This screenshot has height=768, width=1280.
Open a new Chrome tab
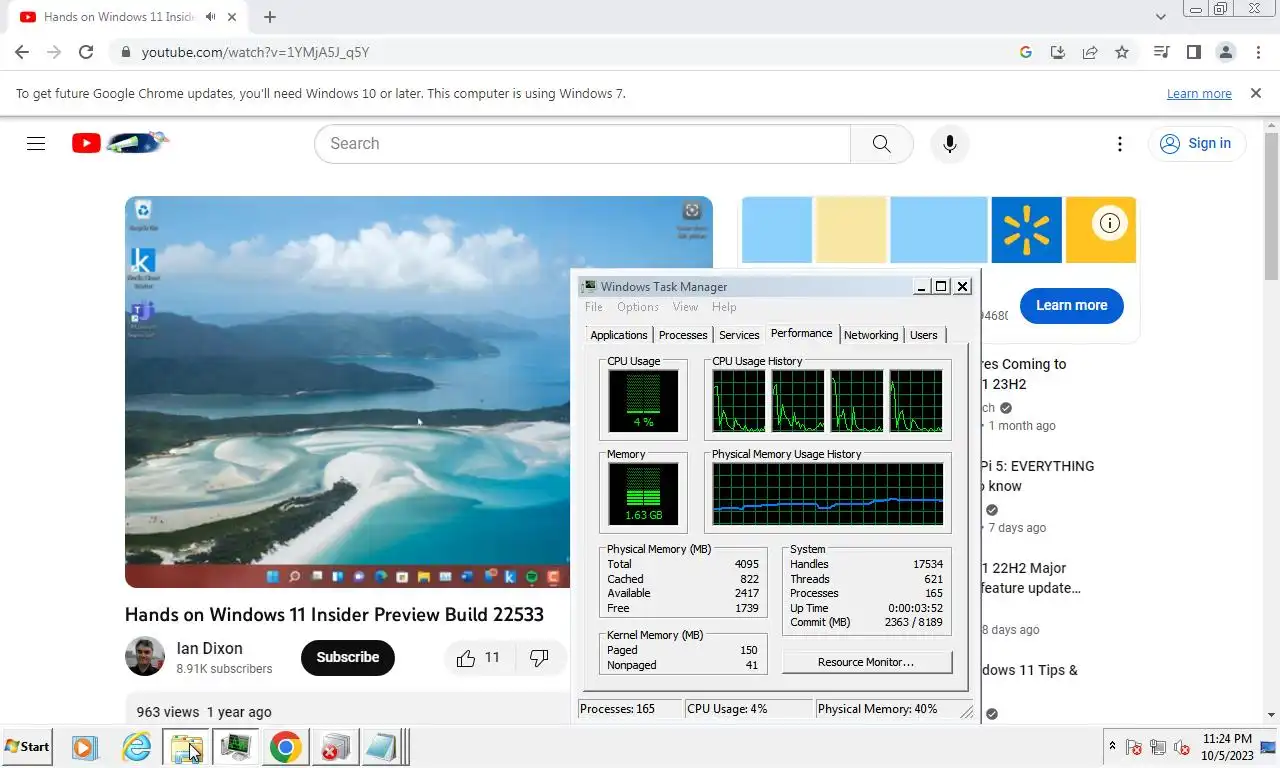(270, 17)
